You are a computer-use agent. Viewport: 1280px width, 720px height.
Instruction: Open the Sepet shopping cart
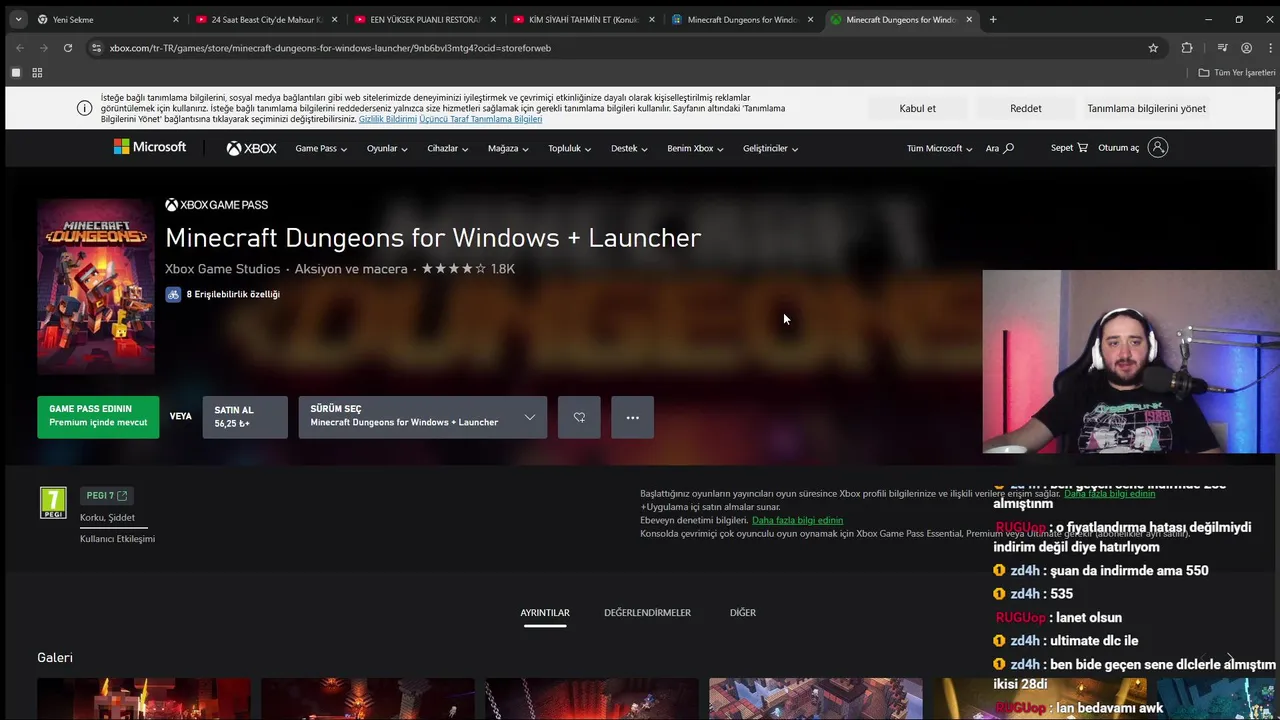coord(1069,148)
